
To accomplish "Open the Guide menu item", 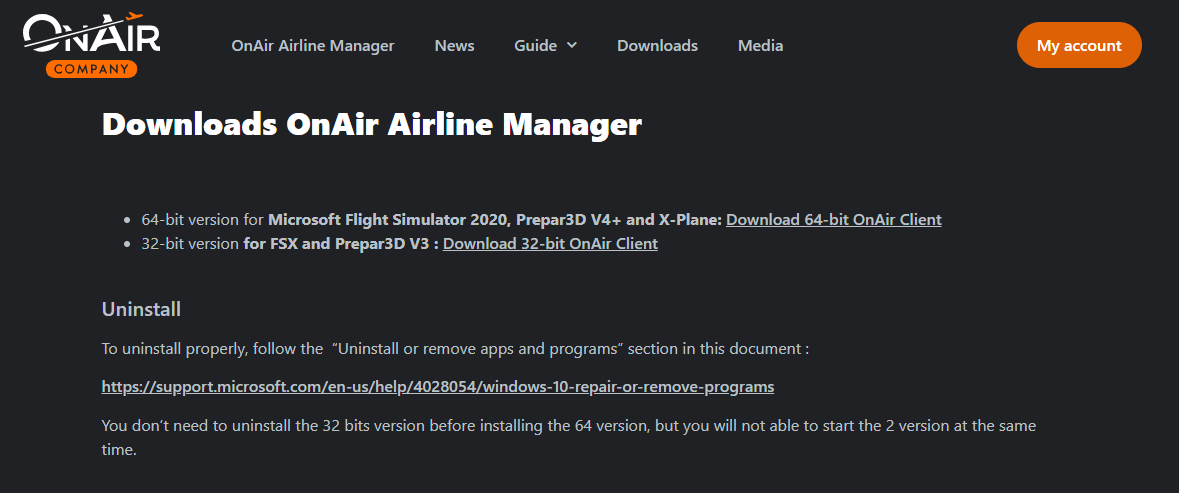I will pyautogui.click(x=535, y=45).
